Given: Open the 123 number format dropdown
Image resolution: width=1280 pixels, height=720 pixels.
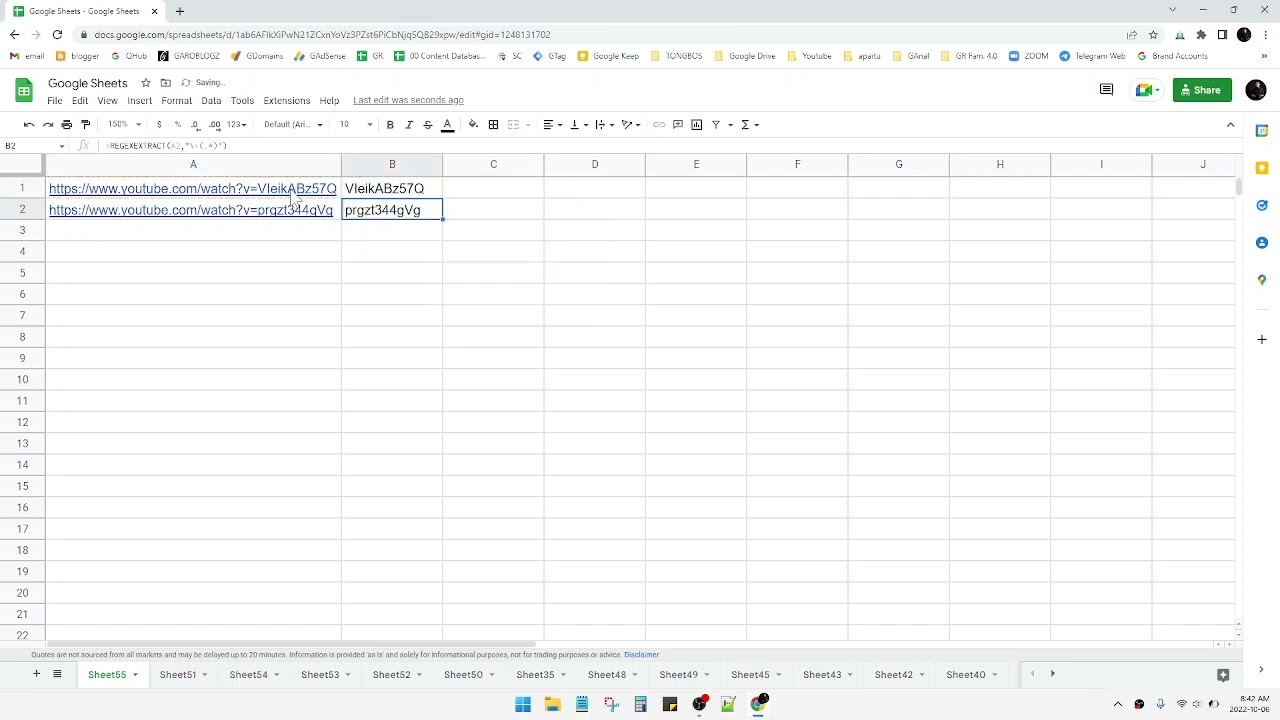Looking at the screenshot, I should (237, 125).
